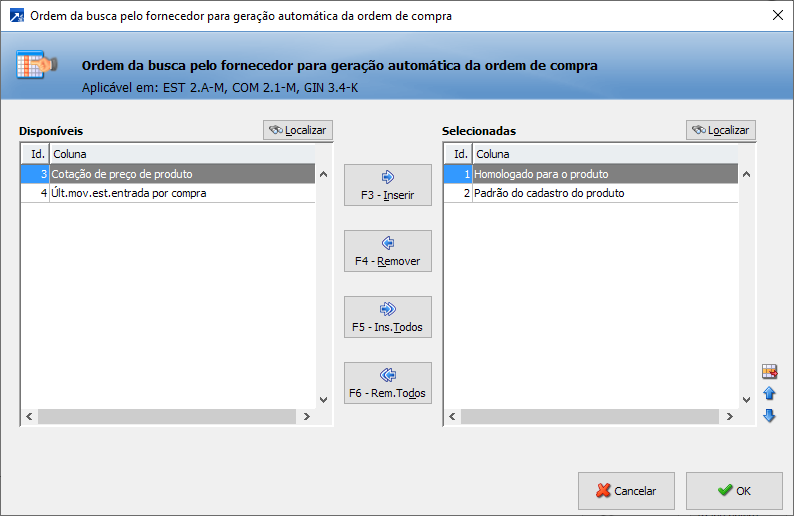Image resolution: width=794 pixels, height=516 pixels.
Task: Click the left scroll arrow under the Disponíveis list
Action: pyautogui.click(x=29, y=416)
